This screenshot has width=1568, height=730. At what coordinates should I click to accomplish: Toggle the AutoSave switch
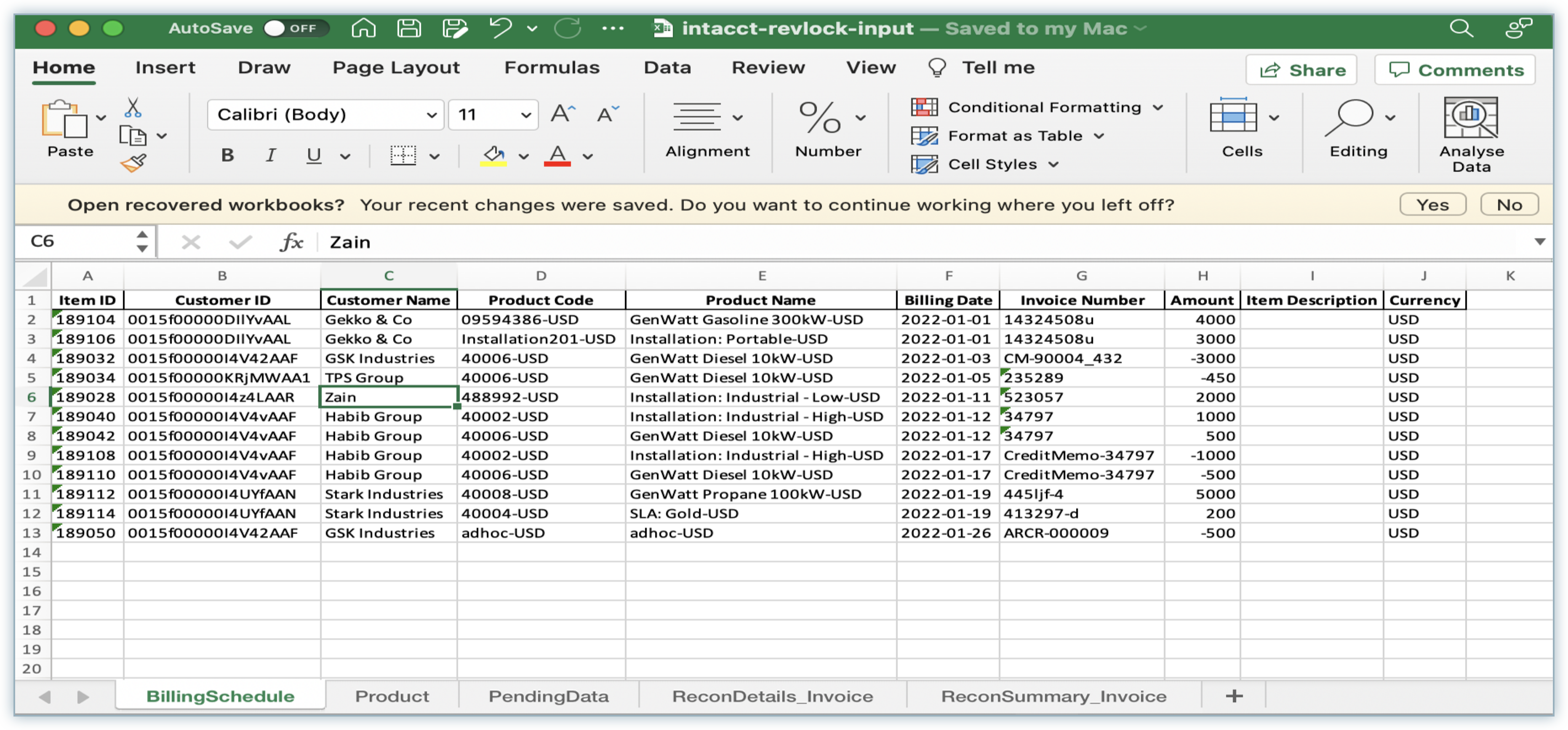[x=296, y=28]
